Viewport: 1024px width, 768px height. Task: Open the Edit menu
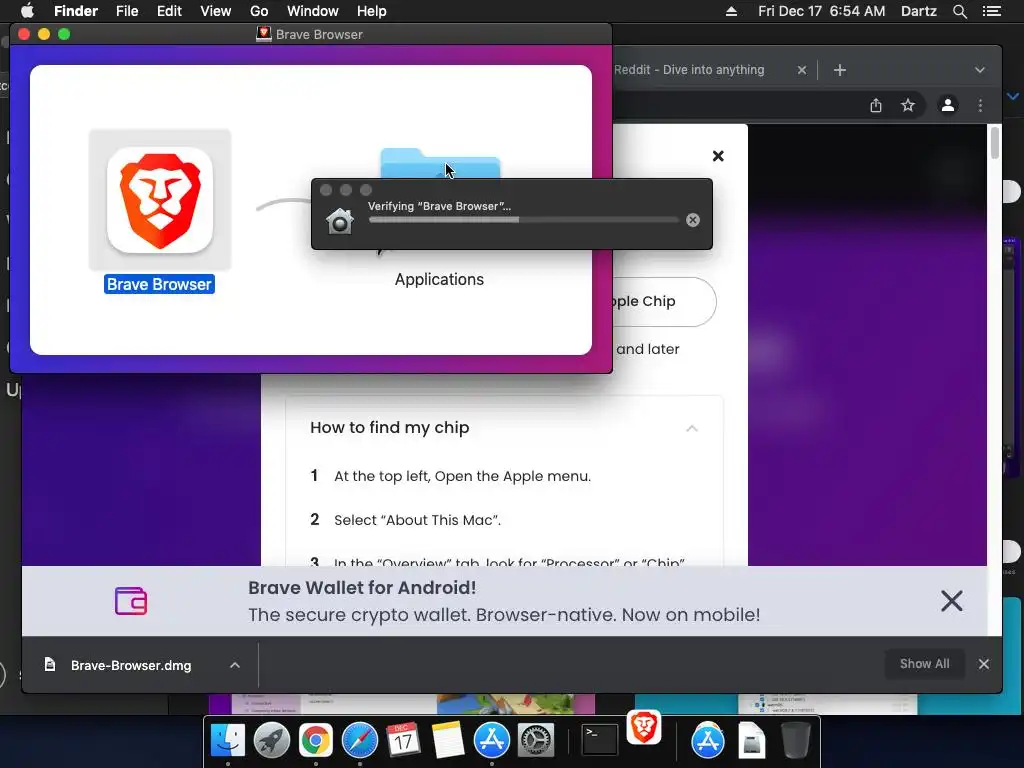tap(169, 11)
